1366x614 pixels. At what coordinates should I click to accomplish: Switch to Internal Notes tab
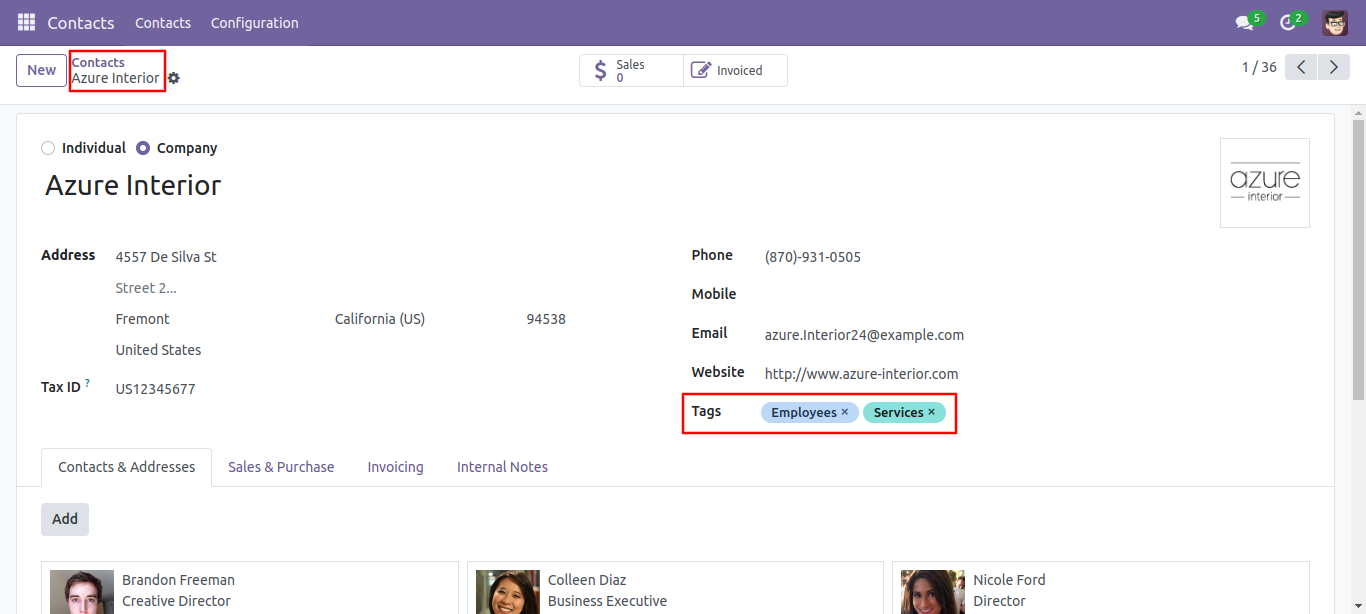[x=502, y=467]
